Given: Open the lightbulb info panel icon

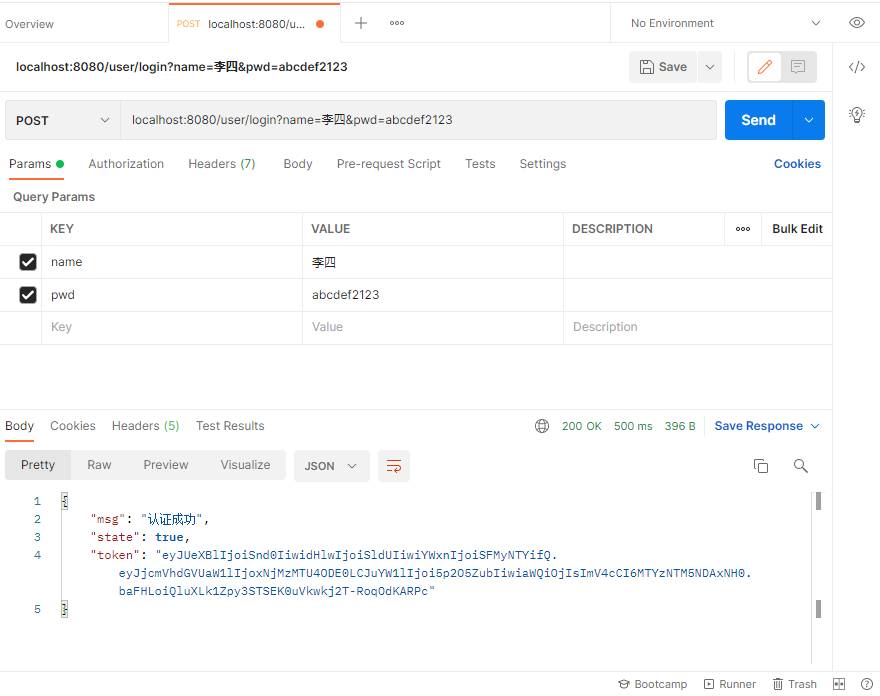Looking at the screenshot, I should click(856, 115).
